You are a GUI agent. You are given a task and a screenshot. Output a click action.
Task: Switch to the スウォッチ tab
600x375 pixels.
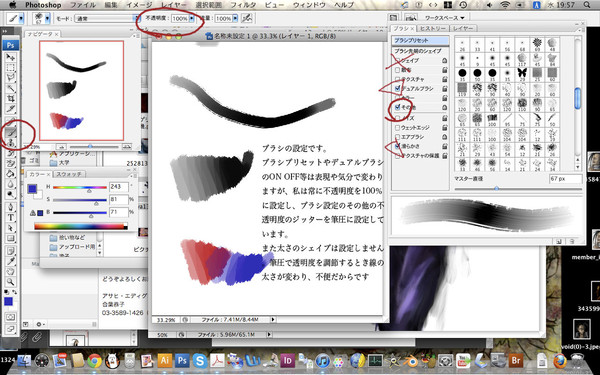pyautogui.click(x=69, y=174)
